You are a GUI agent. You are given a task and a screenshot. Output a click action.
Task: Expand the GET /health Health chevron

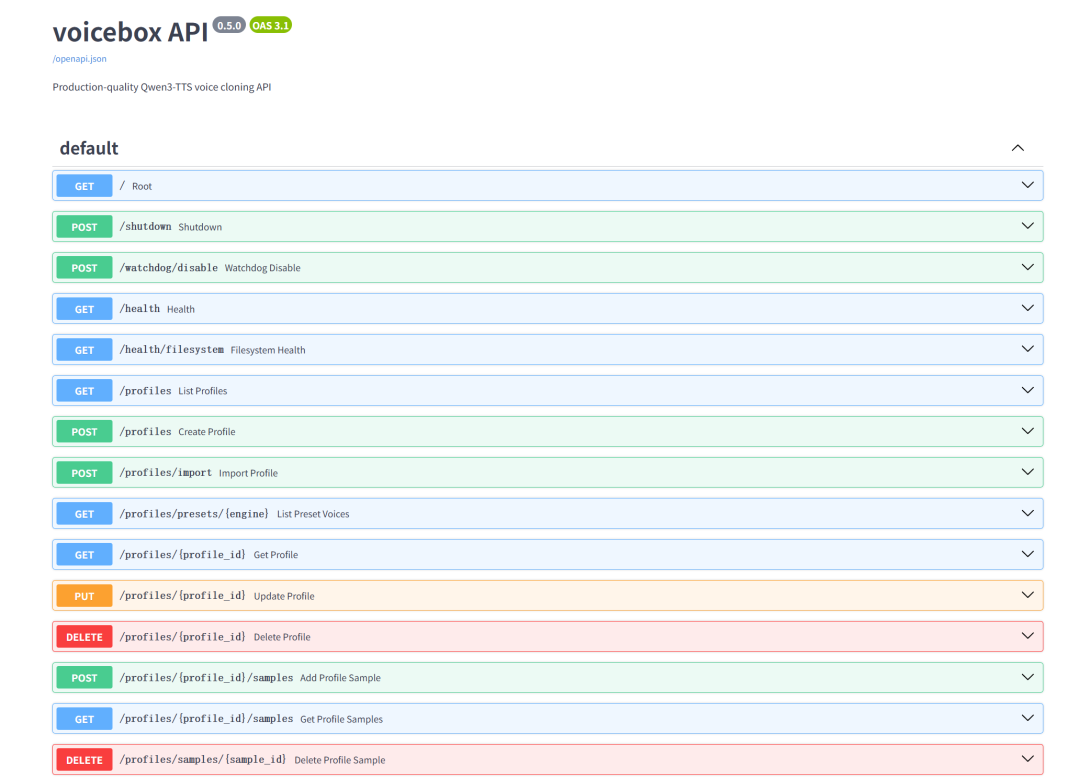(x=1027, y=308)
